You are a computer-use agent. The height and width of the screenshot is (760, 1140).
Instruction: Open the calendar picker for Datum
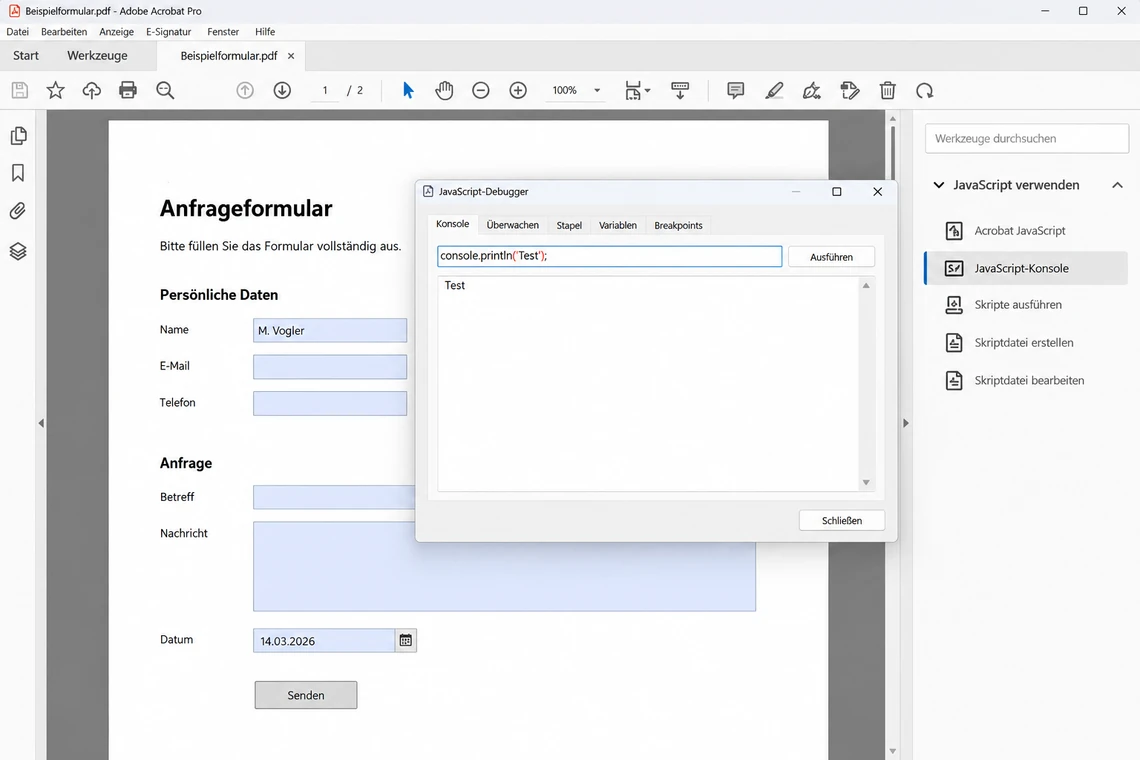pos(406,640)
